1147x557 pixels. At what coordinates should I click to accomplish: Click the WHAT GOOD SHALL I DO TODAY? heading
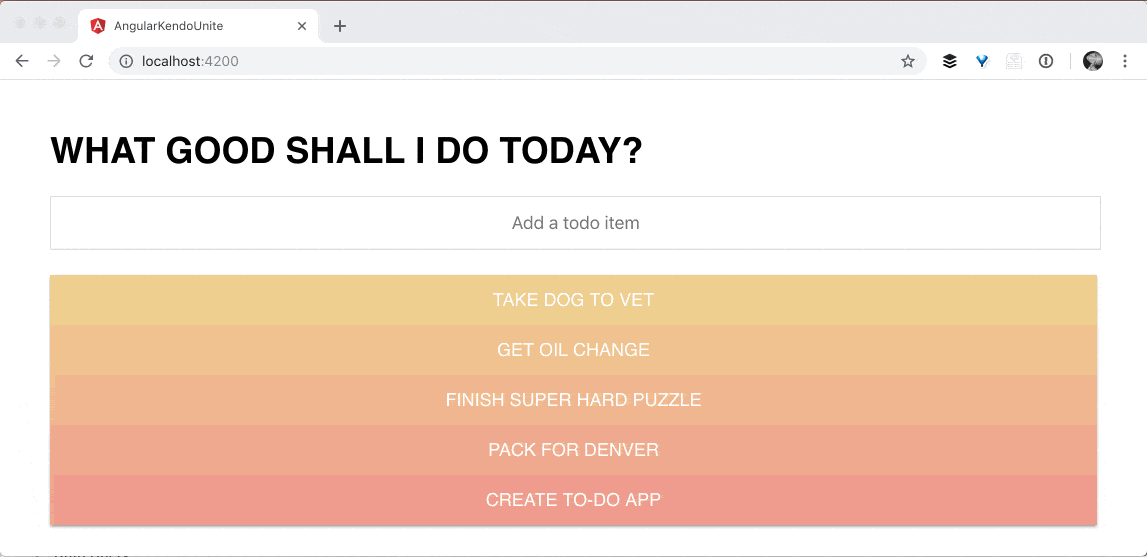pyautogui.click(x=346, y=151)
